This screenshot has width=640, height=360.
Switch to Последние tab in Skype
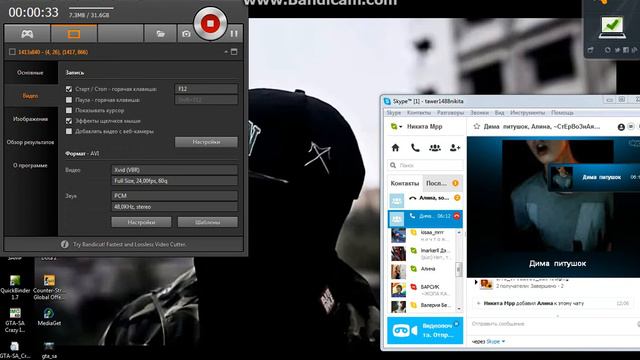442,183
